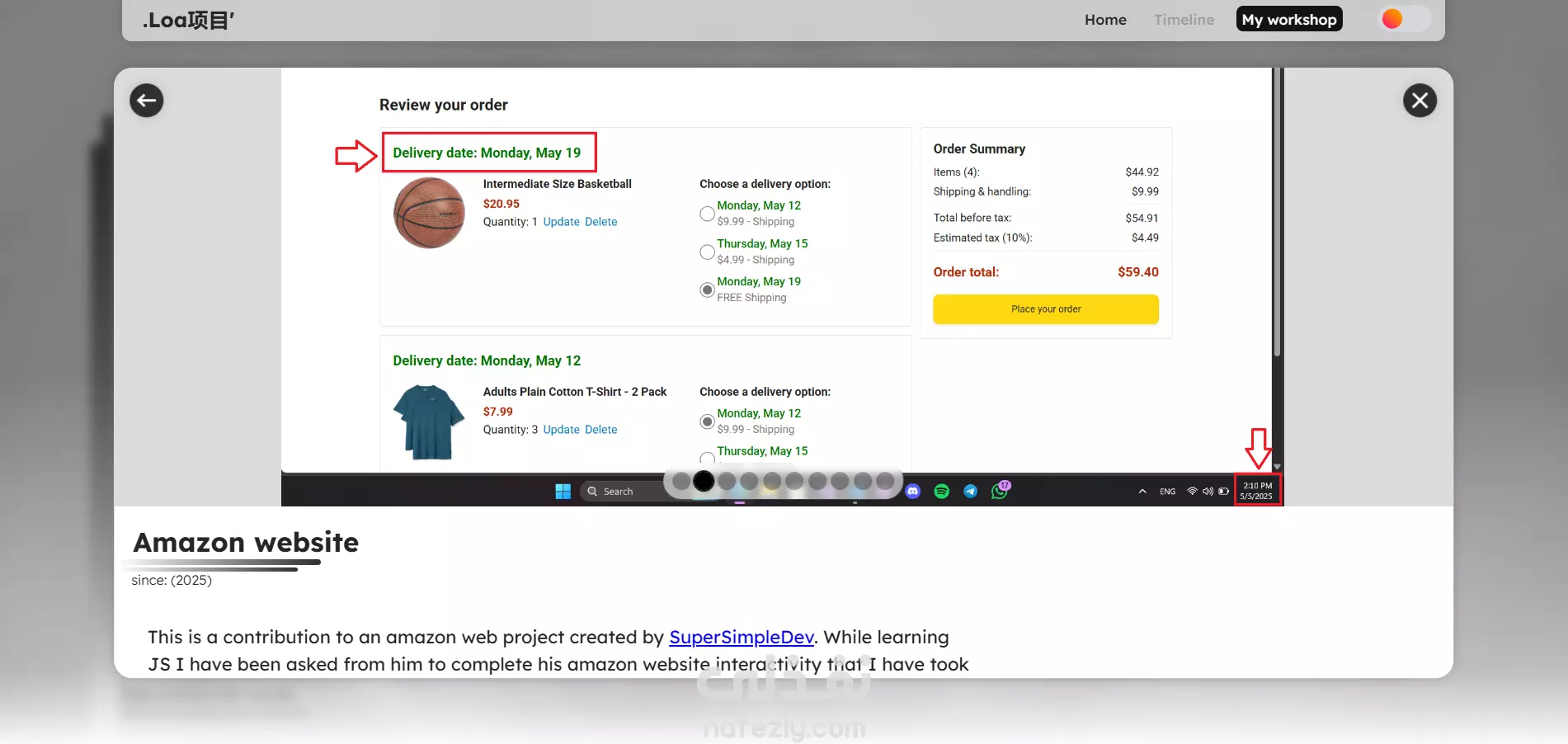Image resolution: width=1568 pixels, height=744 pixels.
Task: Go to the Home nav item
Action: pos(1105,20)
